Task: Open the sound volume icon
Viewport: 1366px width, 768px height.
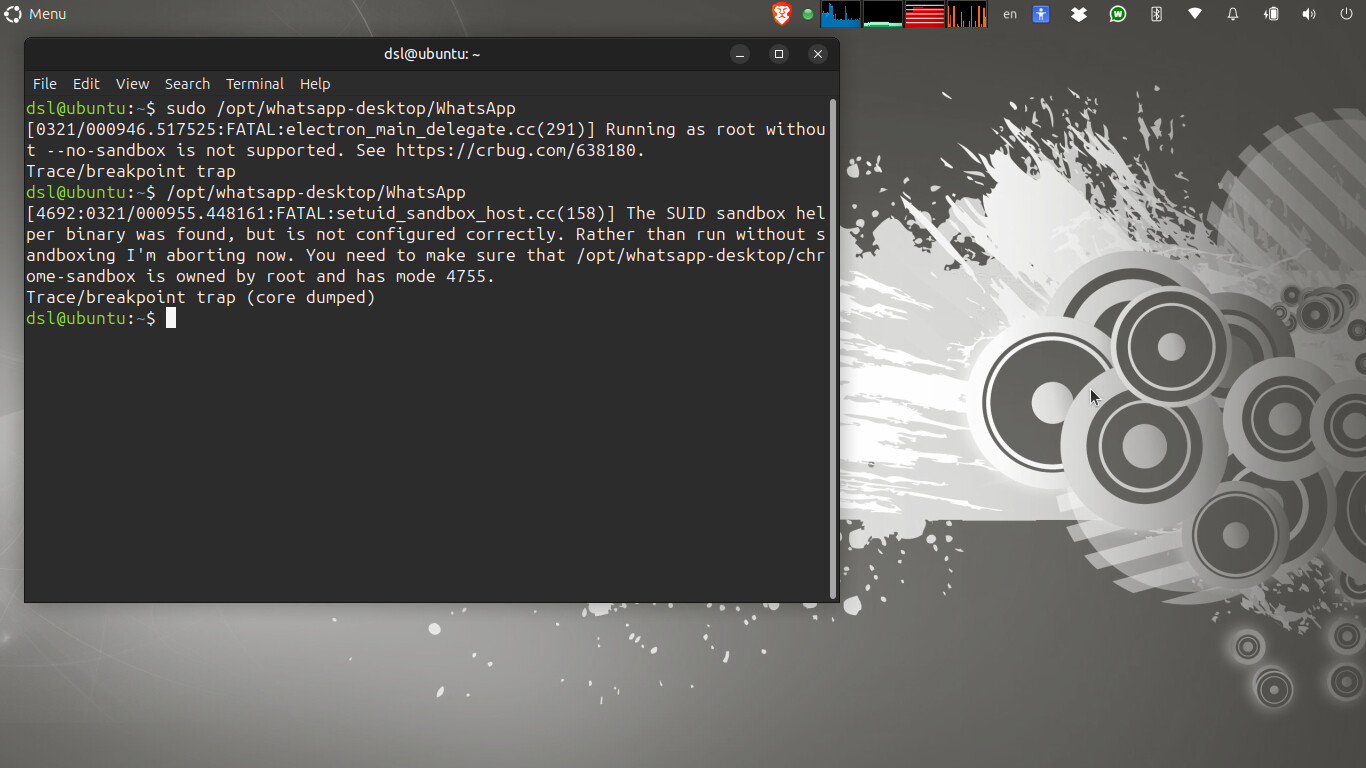Action: tap(1309, 14)
